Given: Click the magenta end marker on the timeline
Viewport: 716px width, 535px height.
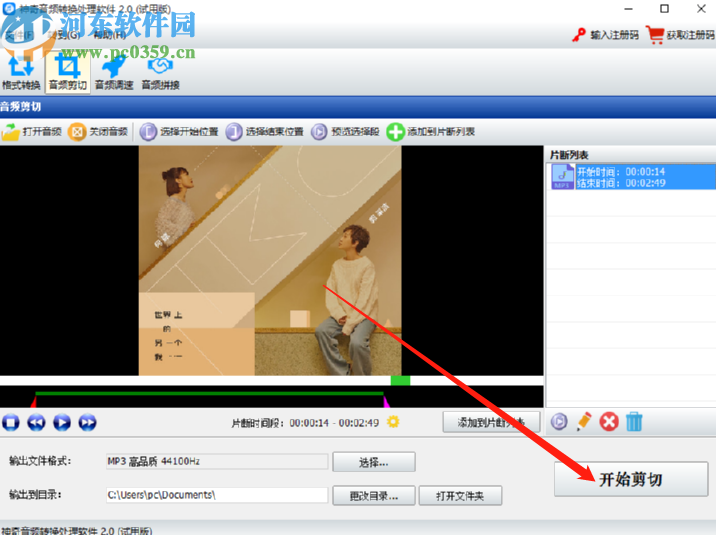Looking at the screenshot, I should [386, 402].
